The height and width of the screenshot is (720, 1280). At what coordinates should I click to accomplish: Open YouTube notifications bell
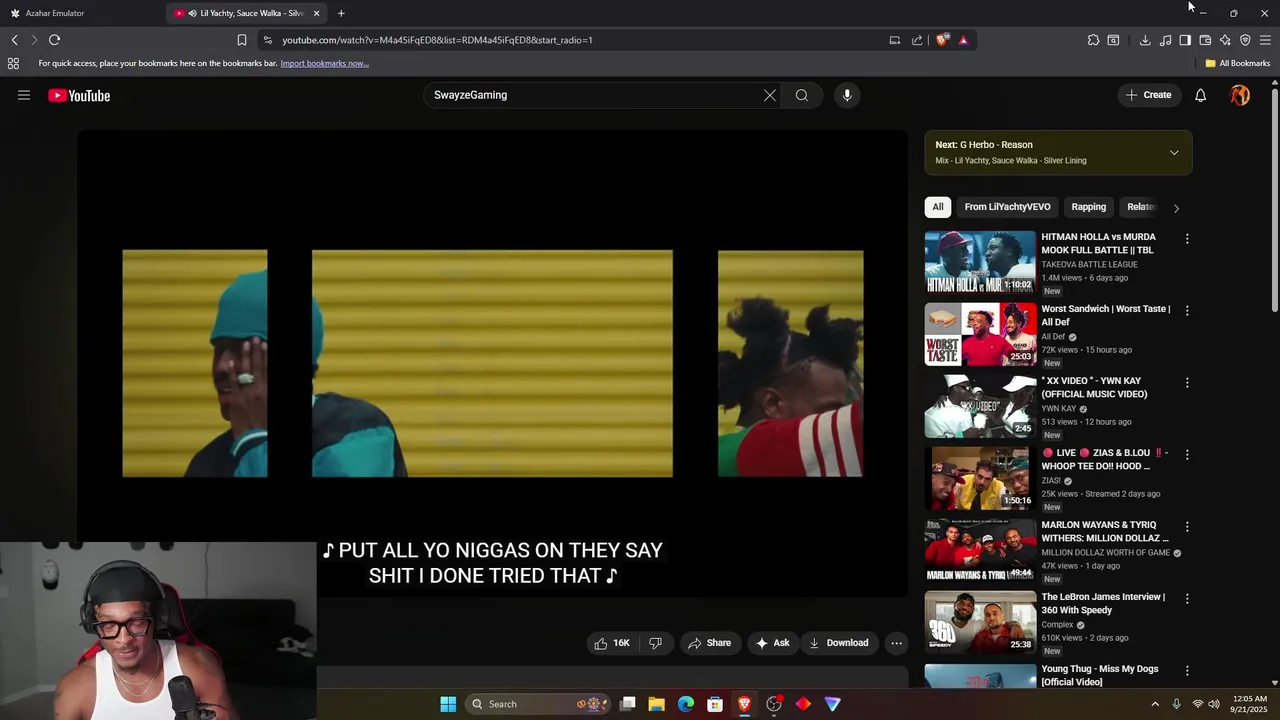[1200, 95]
